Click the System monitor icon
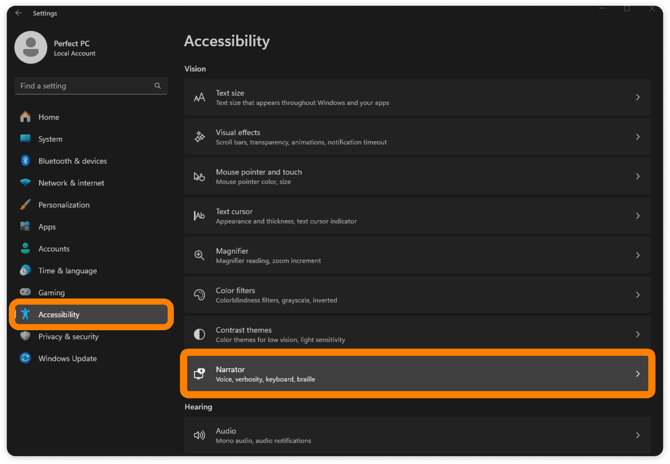Image resolution: width=670 pixels, height=464 pixels. click(25, 138)
